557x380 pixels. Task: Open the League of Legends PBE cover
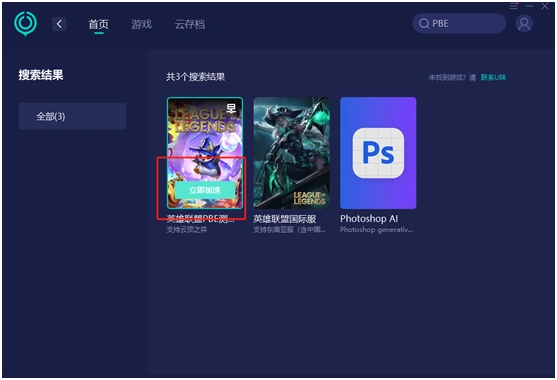(205, 153)
